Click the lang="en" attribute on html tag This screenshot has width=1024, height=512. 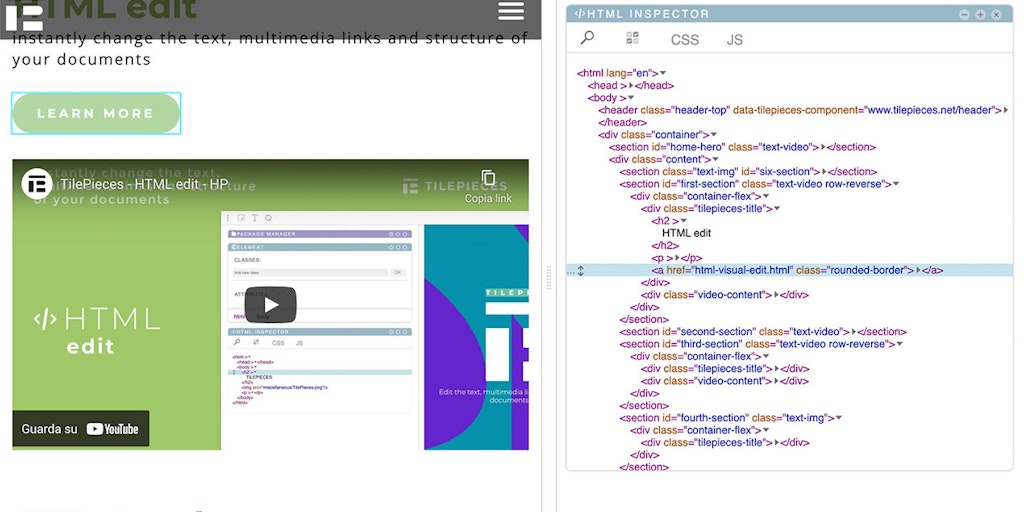pyautogui.click(x=629, y=73)
